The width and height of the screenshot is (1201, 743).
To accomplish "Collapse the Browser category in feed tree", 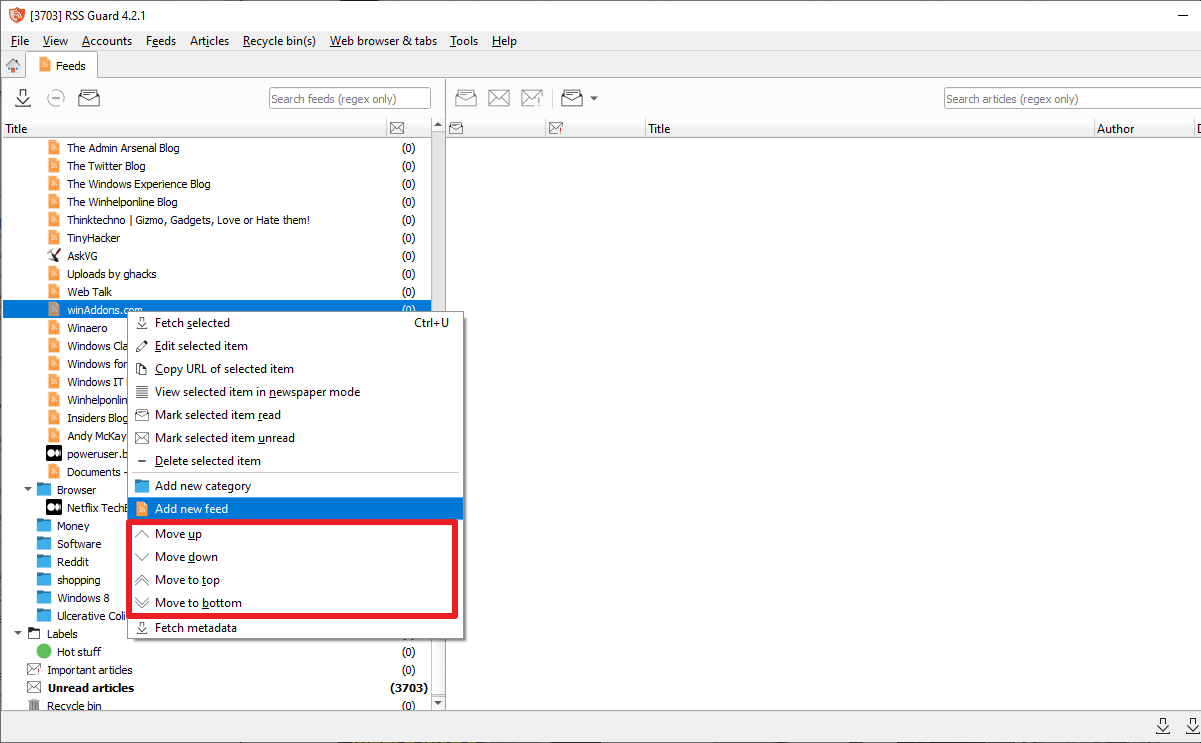I will (28, 490).
